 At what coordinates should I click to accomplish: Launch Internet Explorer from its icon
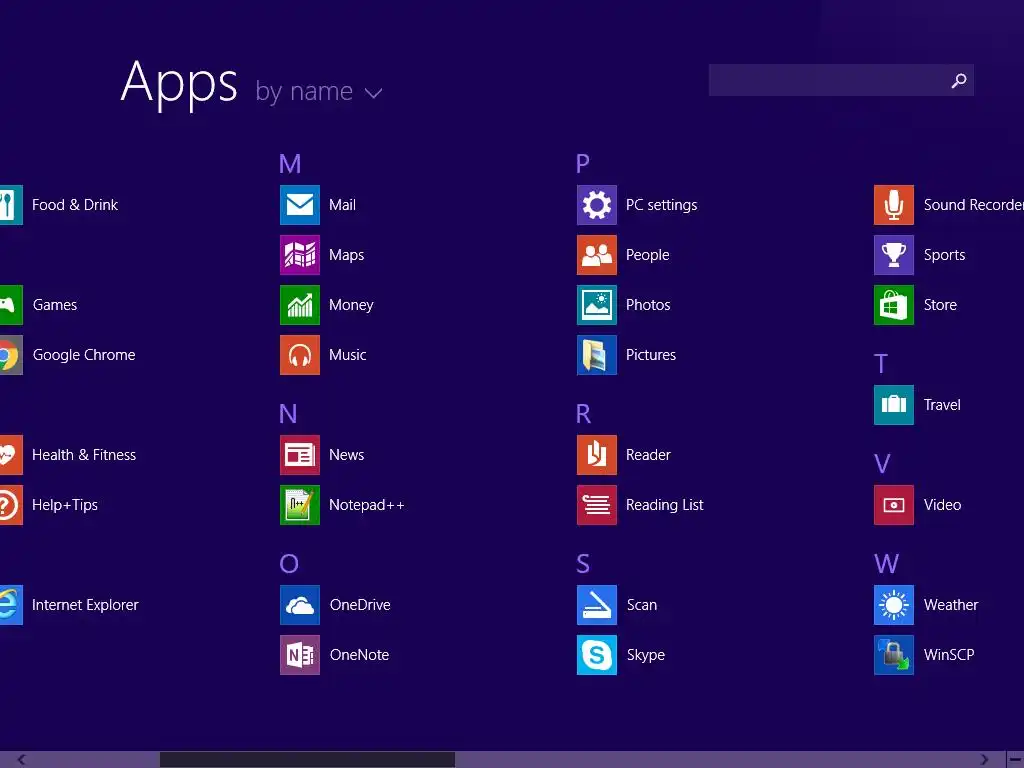tap(11, 605)
